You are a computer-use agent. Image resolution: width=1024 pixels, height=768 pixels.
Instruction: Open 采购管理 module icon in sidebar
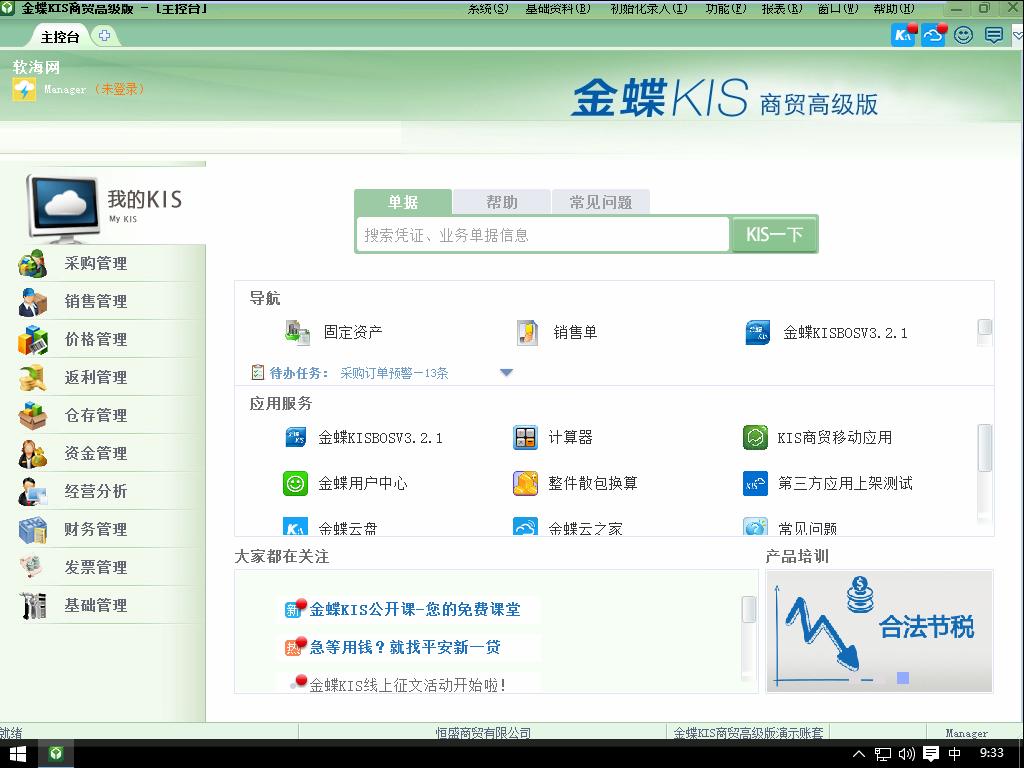point(33,264)
